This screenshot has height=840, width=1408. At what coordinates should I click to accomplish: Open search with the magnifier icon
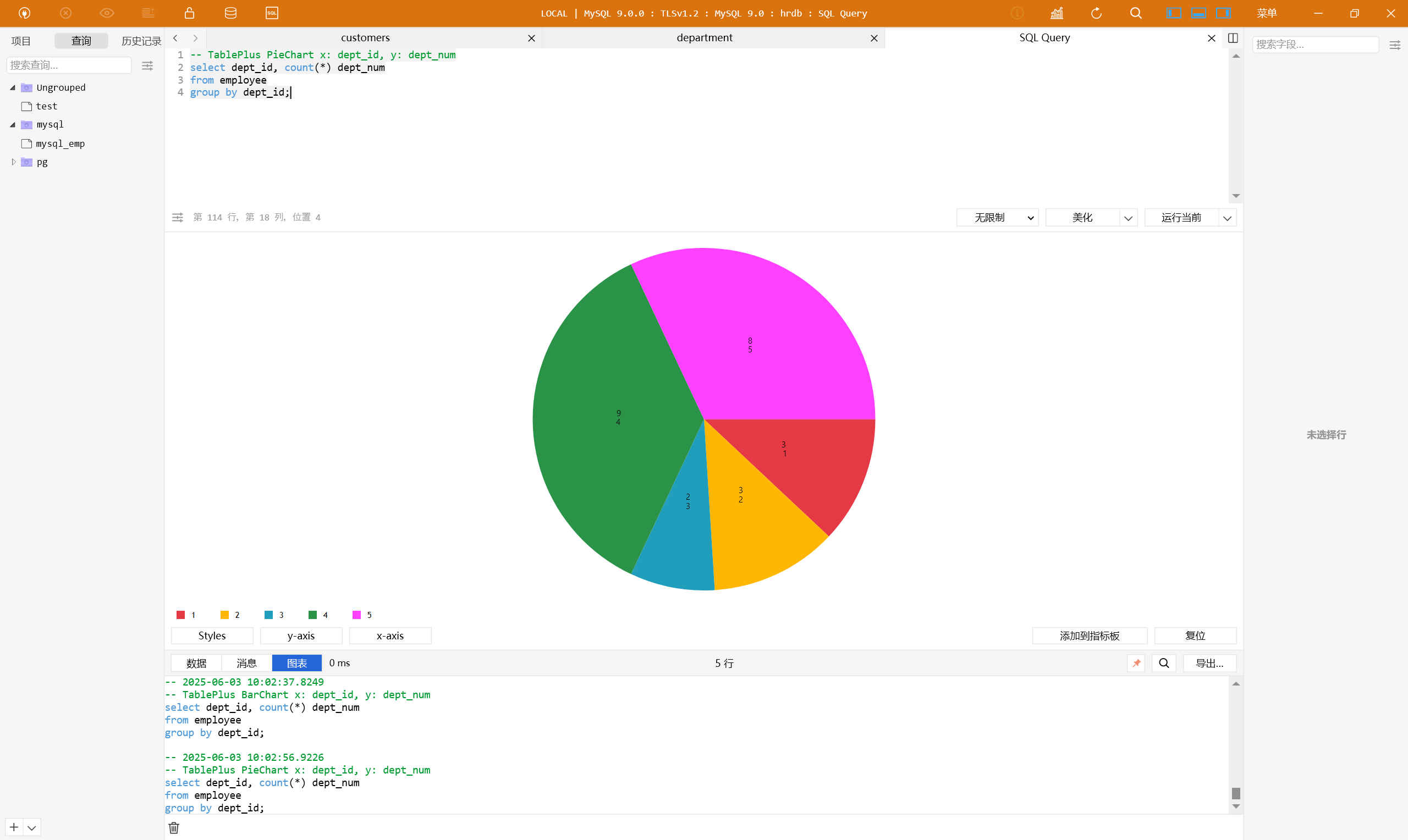coord(1136,13)
